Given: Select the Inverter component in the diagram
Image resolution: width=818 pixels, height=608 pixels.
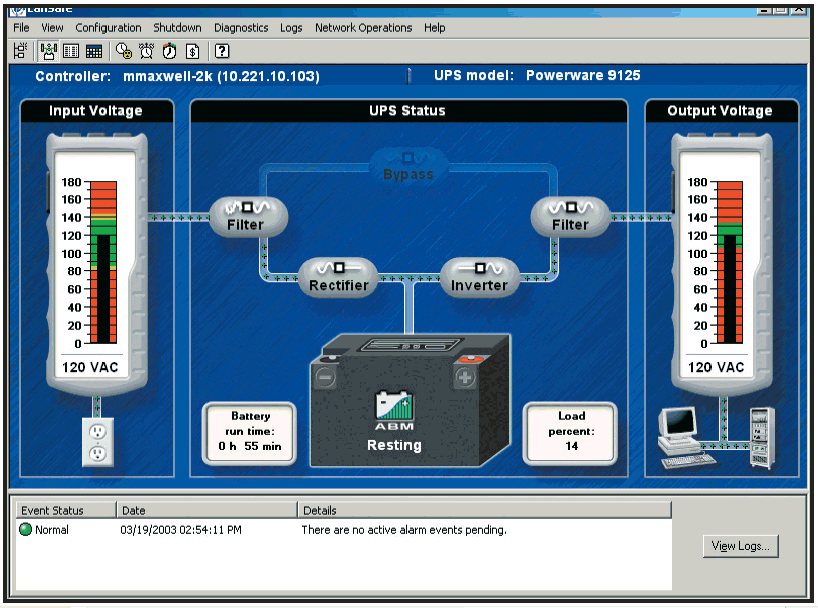Looking at the screenshot, I should click(479, 277).
